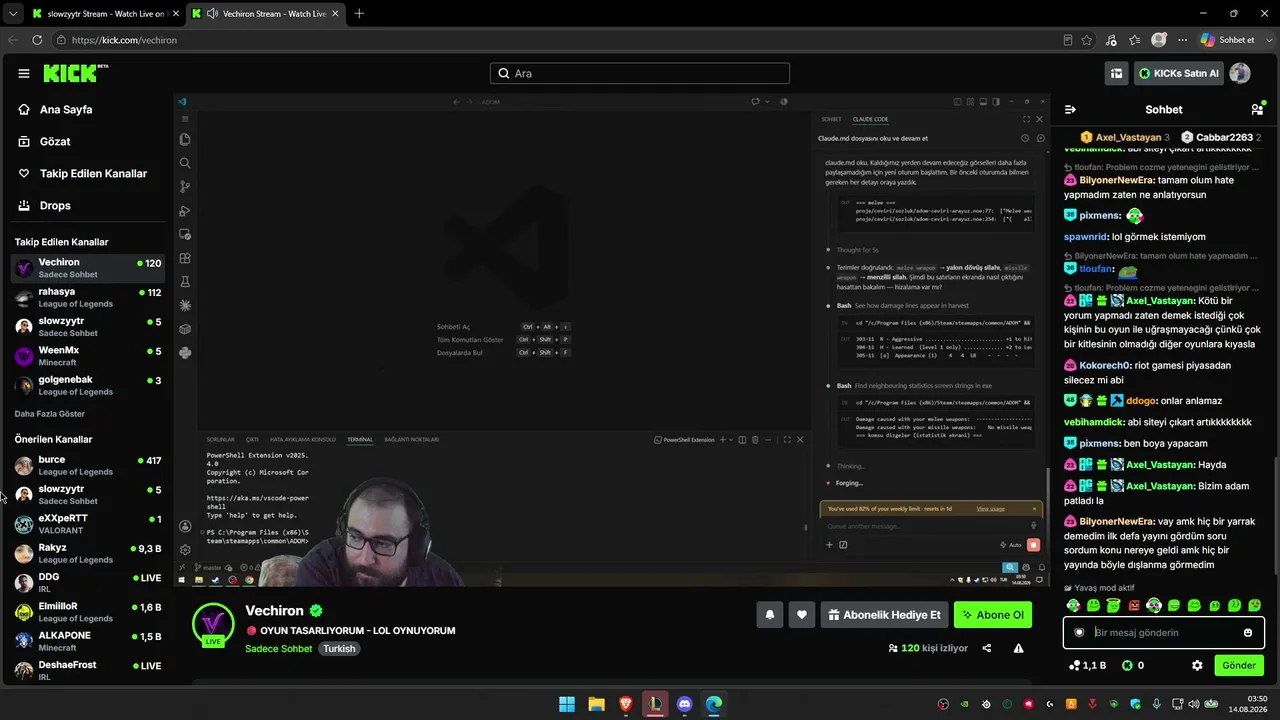Reload the current page
Viewport: 1280px width, 720px height.
click(37, 40)
